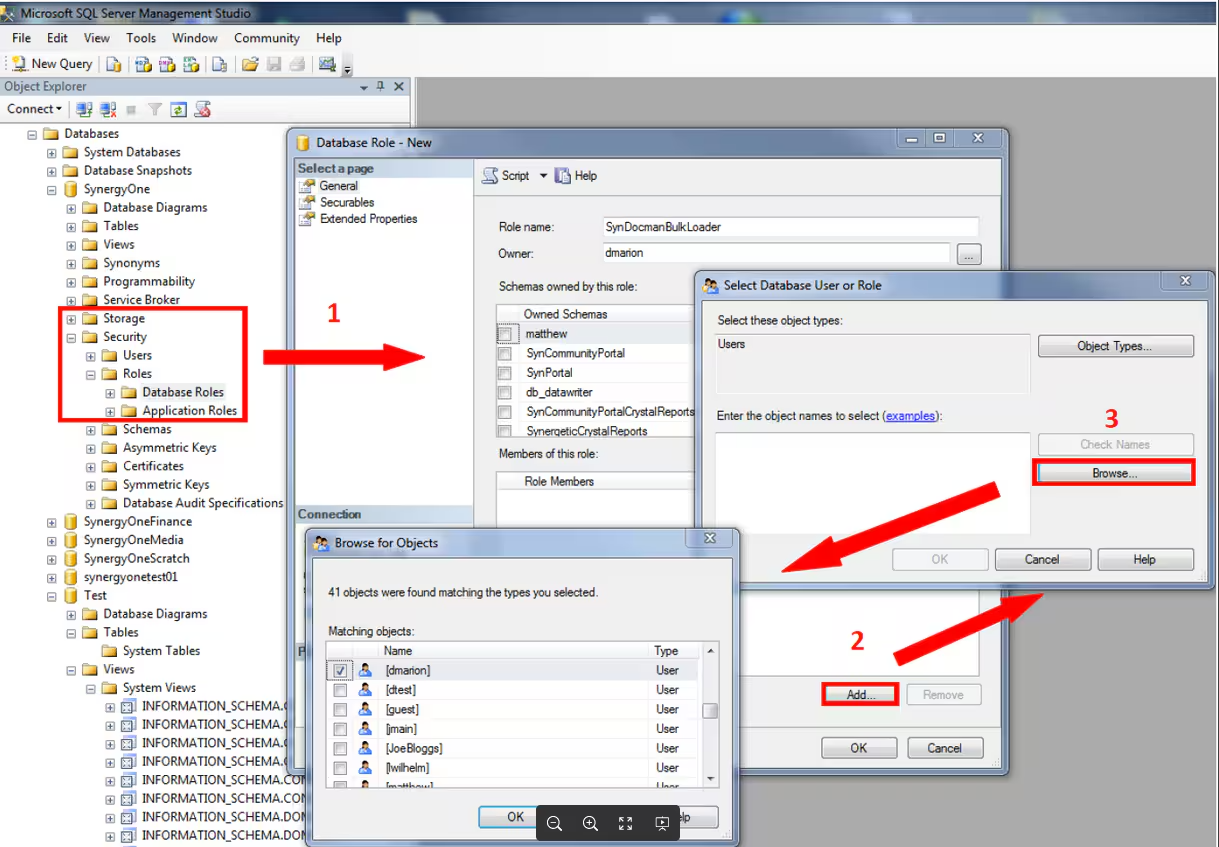Click the user icon beside [JoeBloggs]
Viewport: 1219px width, 847px height.
click(366, 748)
